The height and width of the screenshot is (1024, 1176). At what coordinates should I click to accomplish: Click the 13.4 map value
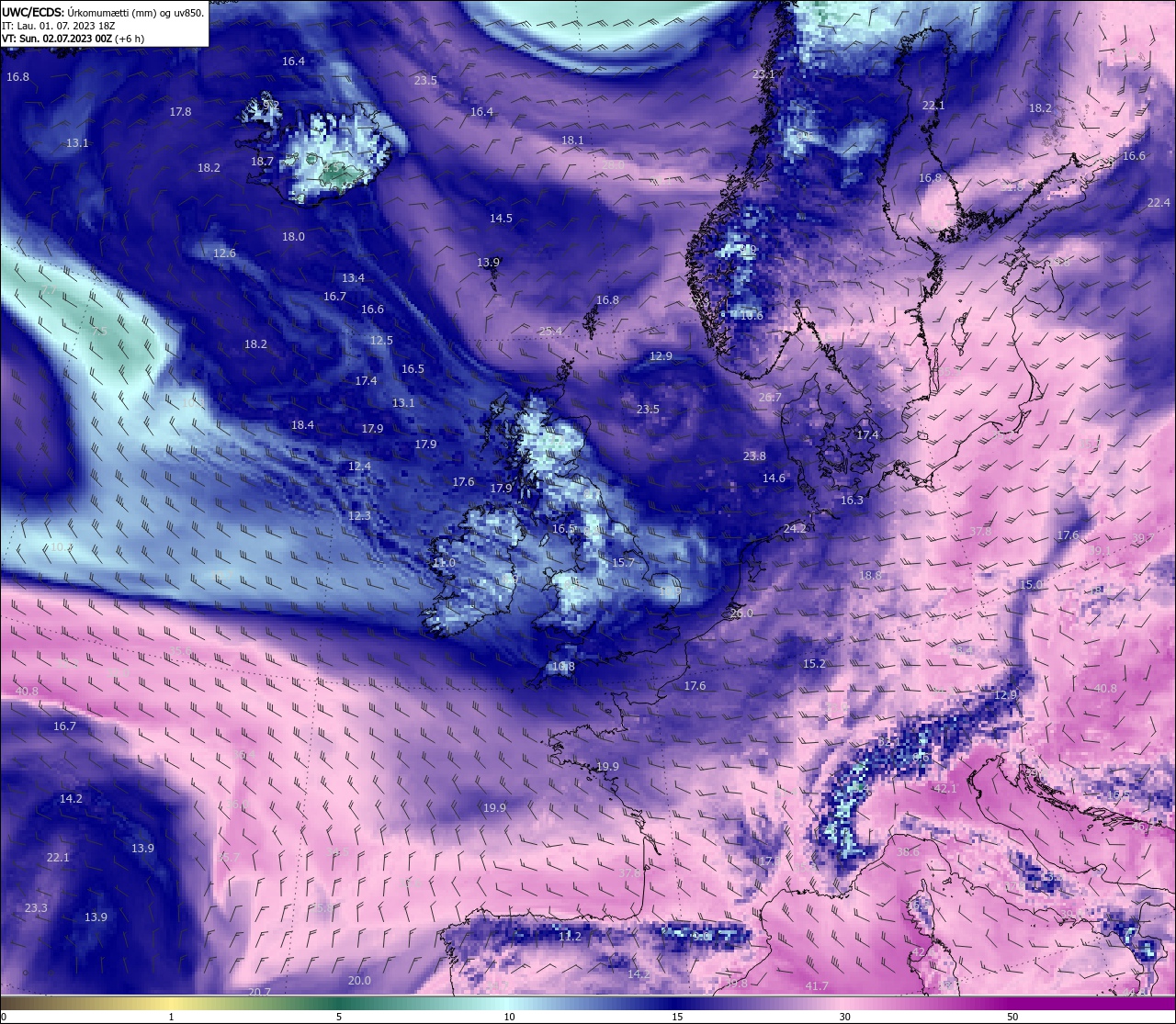point(353,278)
